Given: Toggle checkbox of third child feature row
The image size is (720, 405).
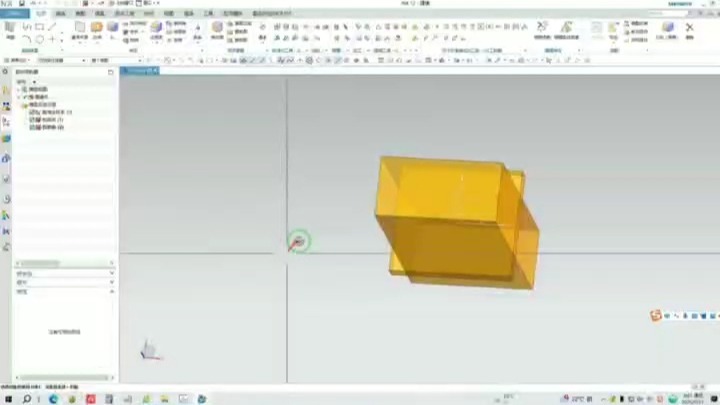Looking at the screenshot, I should [x=32, y=127].
